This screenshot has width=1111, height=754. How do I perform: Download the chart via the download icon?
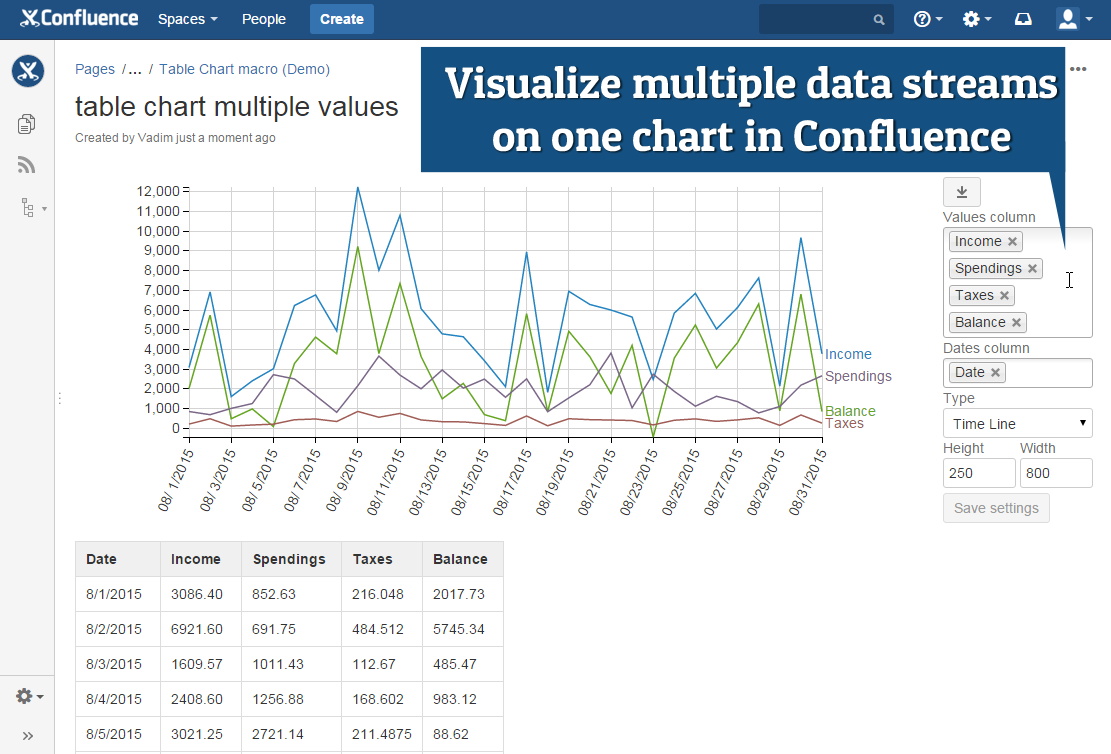960,191
